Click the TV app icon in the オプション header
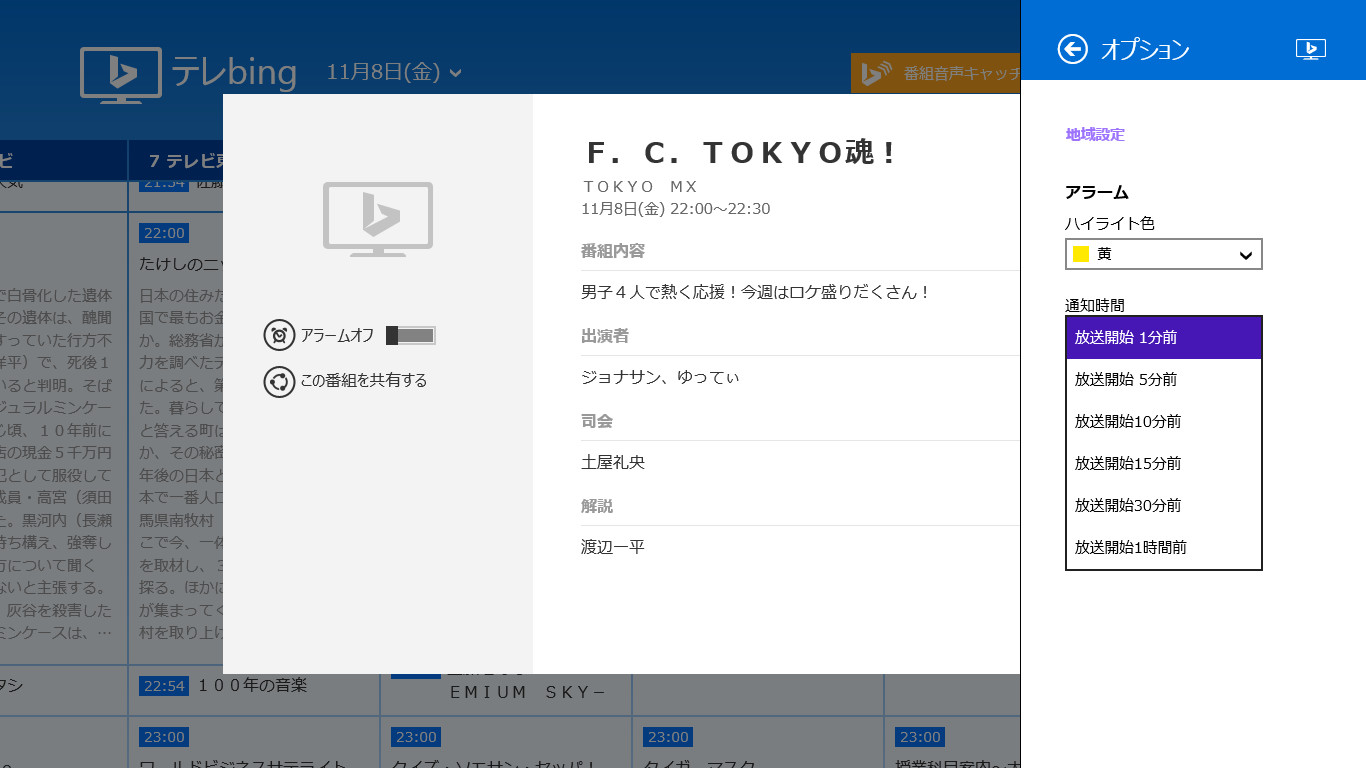1366x768 pixels. [1310, 47]
